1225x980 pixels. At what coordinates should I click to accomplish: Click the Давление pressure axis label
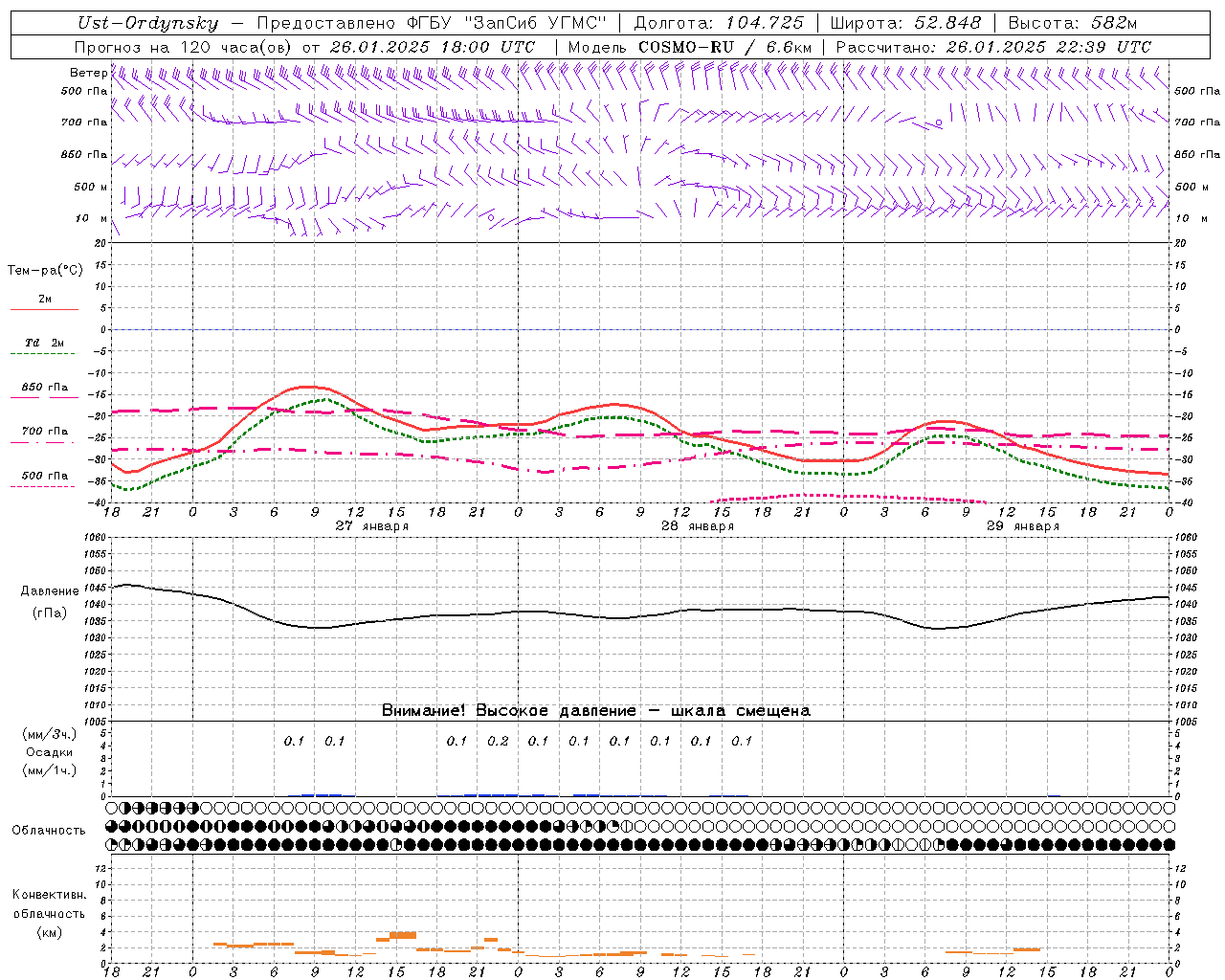click(x=50, y=591)
